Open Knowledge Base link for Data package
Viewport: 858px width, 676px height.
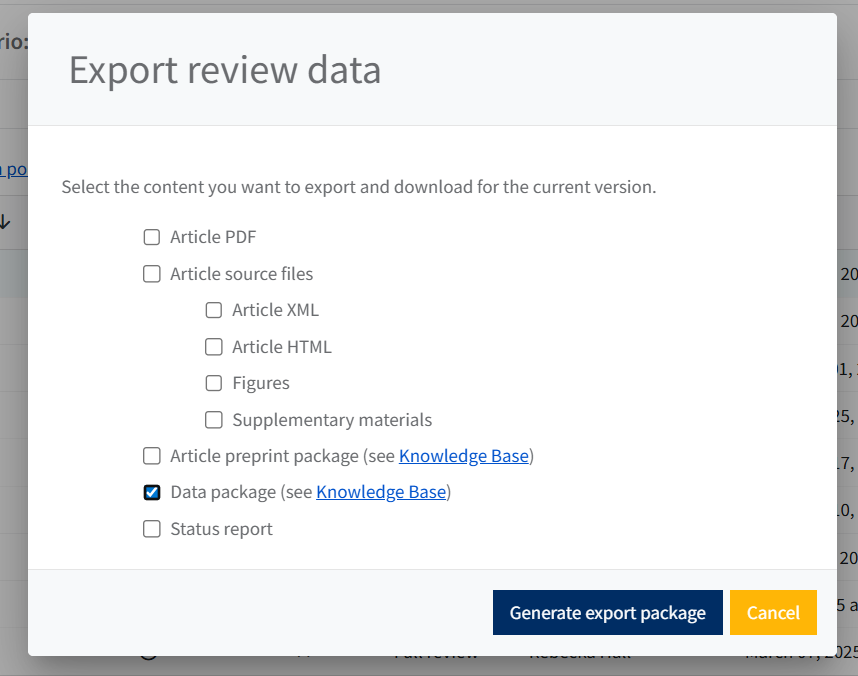click(x=380, y=492)
